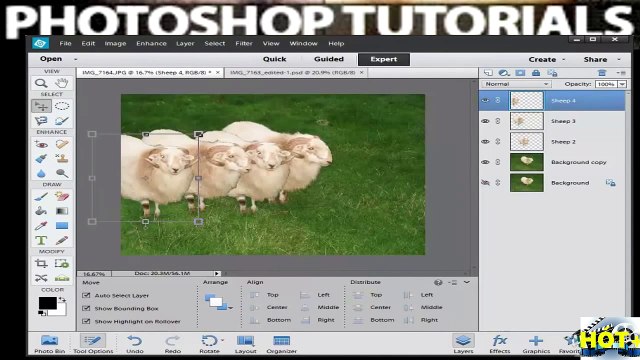Select the Type tool
640x360 pixels.
click(x=41, y=240)
